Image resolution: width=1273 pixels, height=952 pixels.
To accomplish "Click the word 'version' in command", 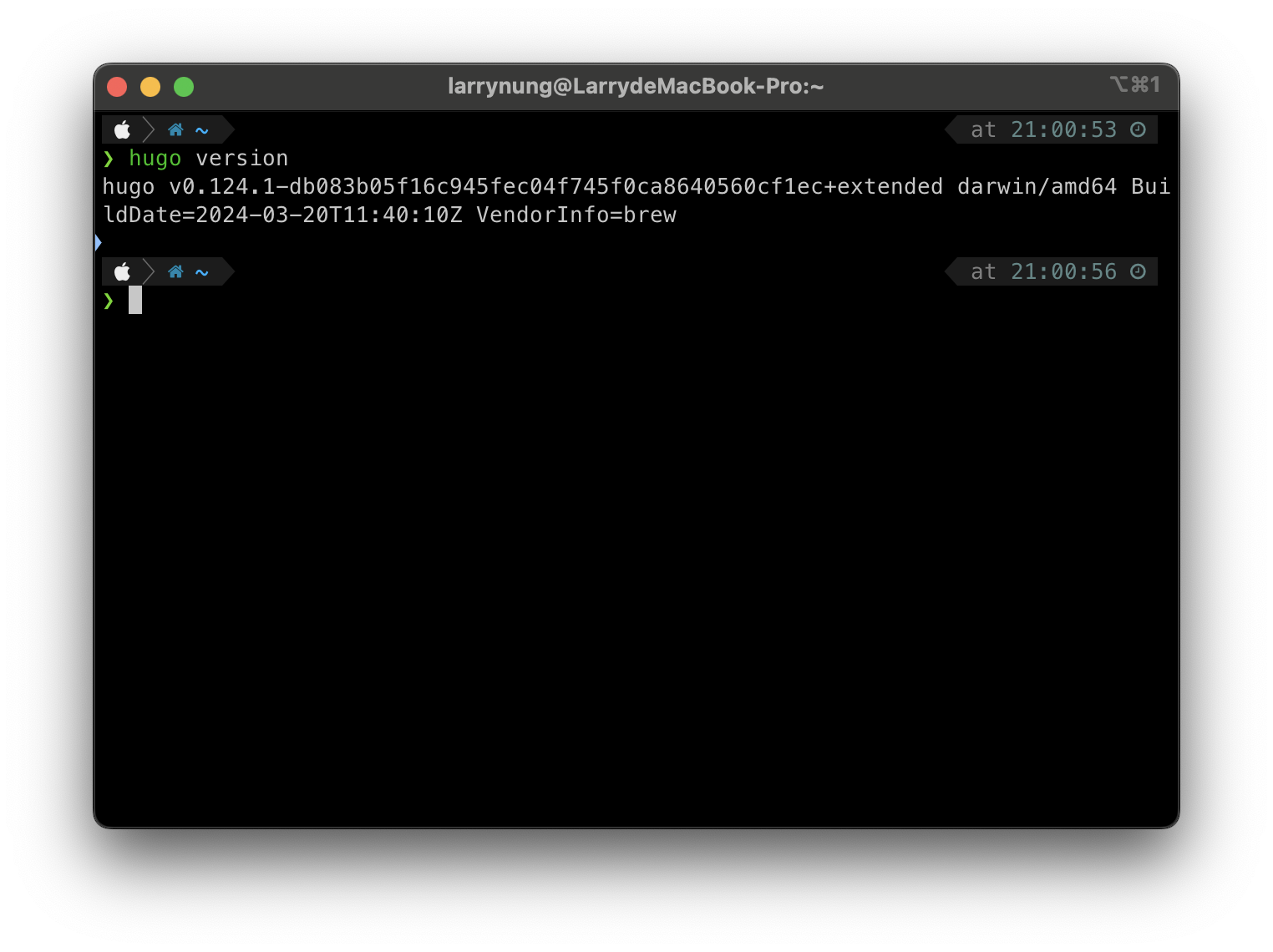I will click(x=242, y=158).
